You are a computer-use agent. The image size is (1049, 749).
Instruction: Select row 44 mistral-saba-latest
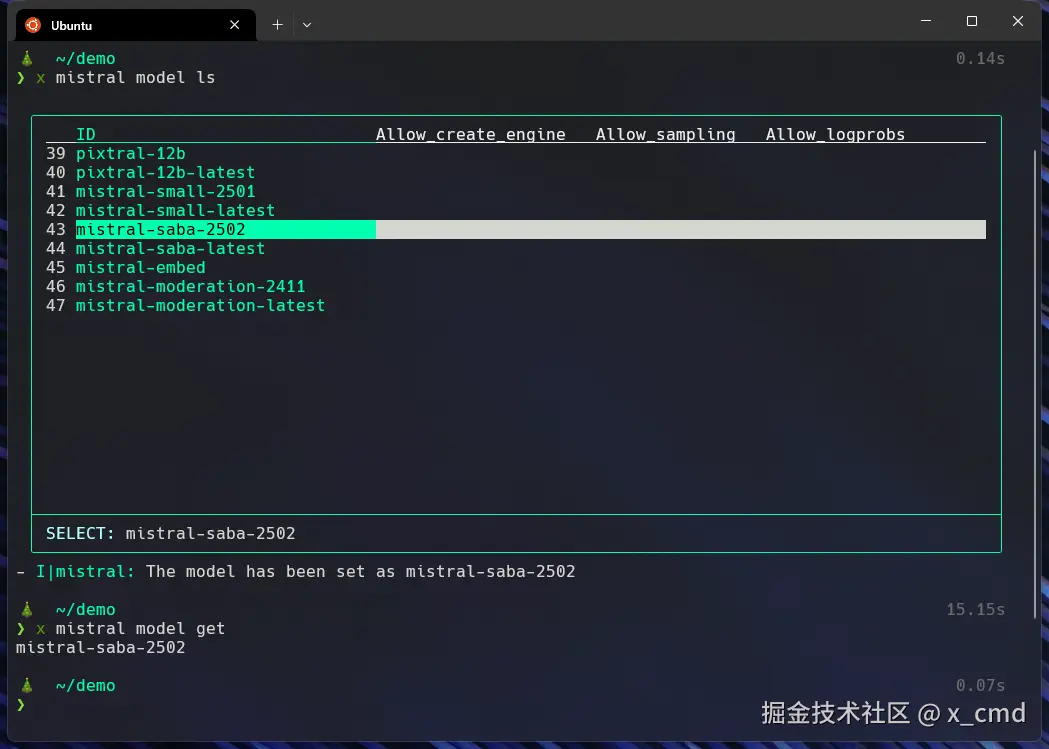516,249
